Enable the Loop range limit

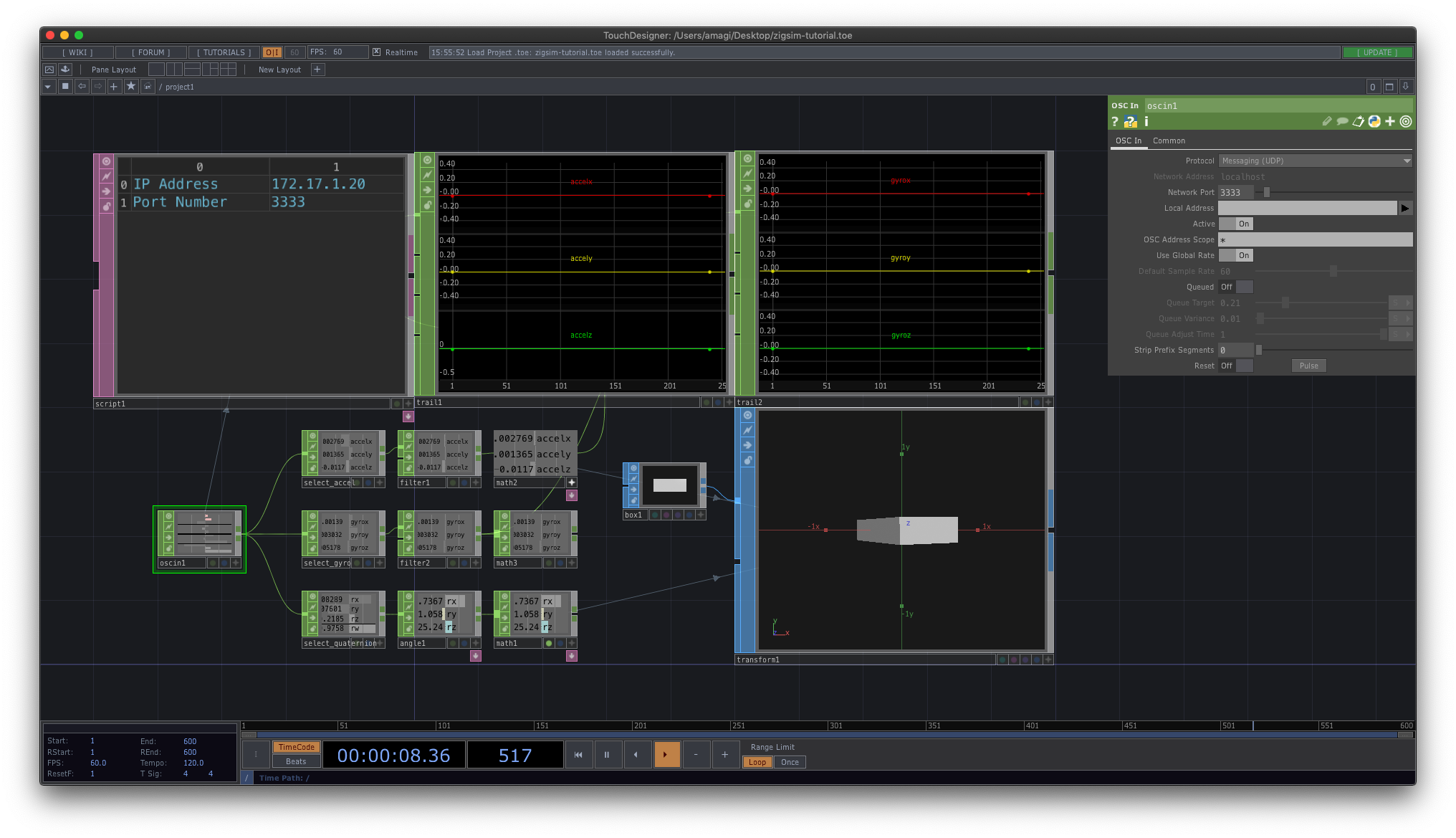coord(757,762)
